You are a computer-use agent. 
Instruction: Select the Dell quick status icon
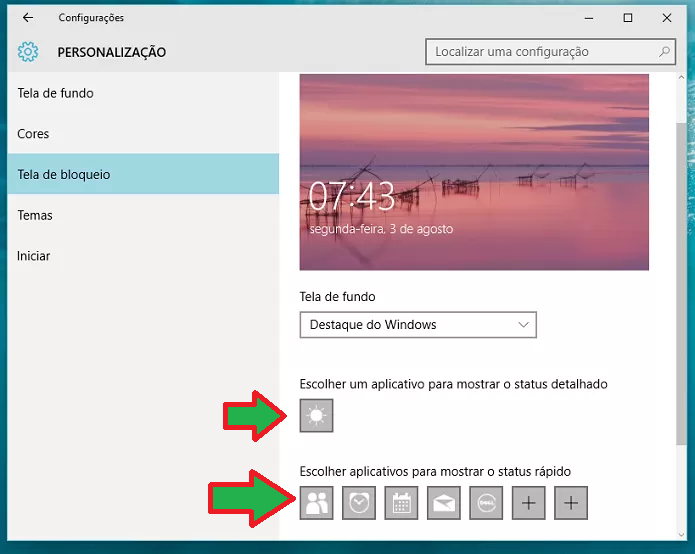[486, 503]
